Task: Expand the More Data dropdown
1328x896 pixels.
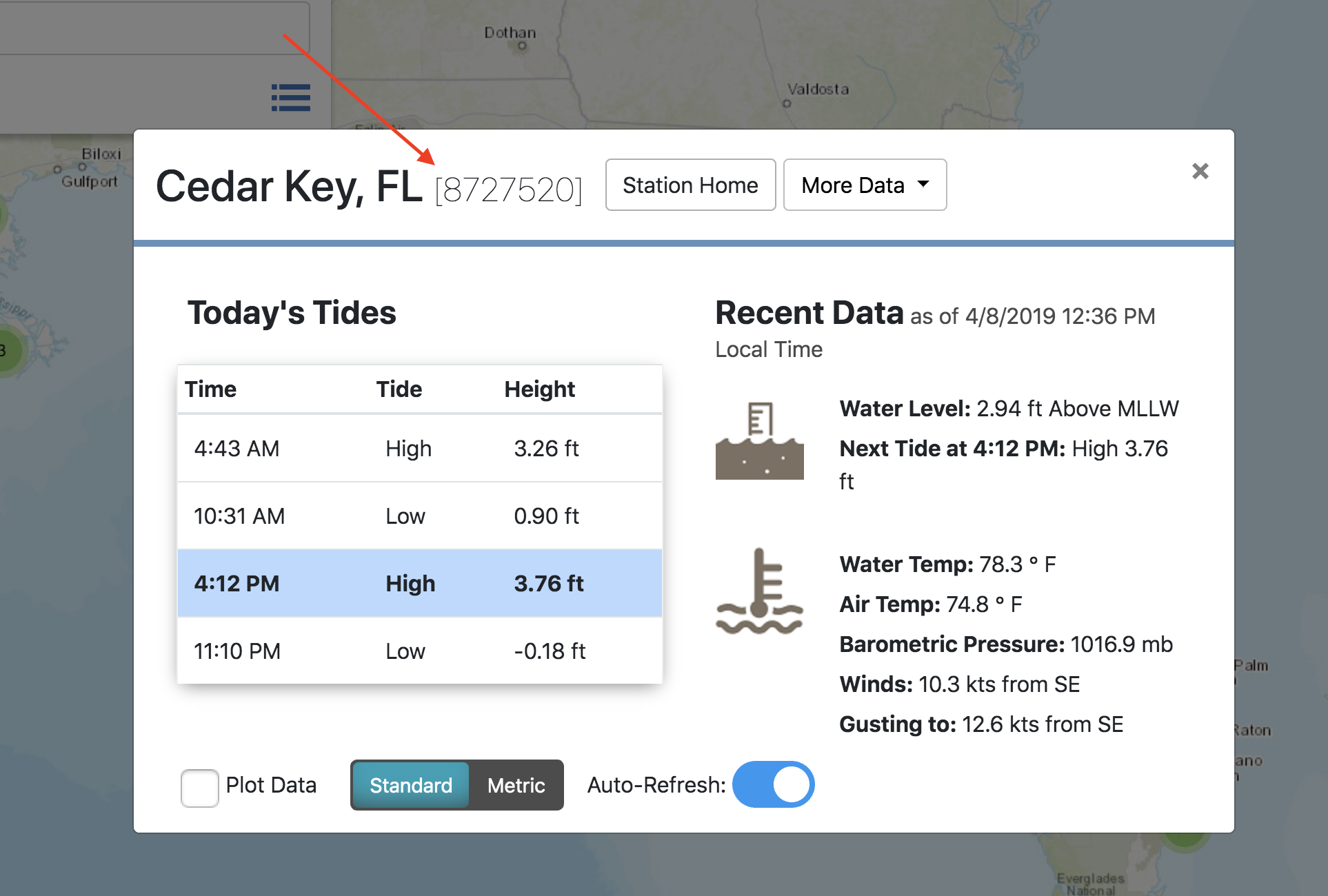Action: coord(865,185)
